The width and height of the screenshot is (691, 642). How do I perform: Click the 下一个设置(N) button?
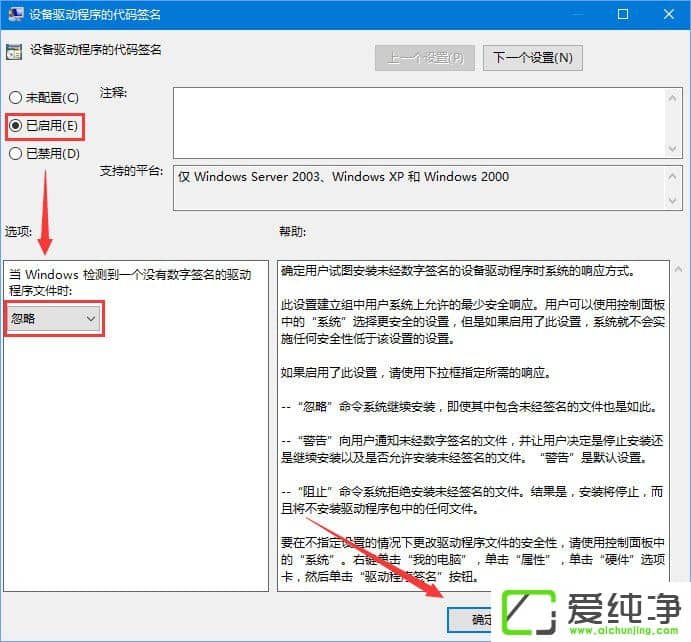pyautogui.click(x=532, y=58)
